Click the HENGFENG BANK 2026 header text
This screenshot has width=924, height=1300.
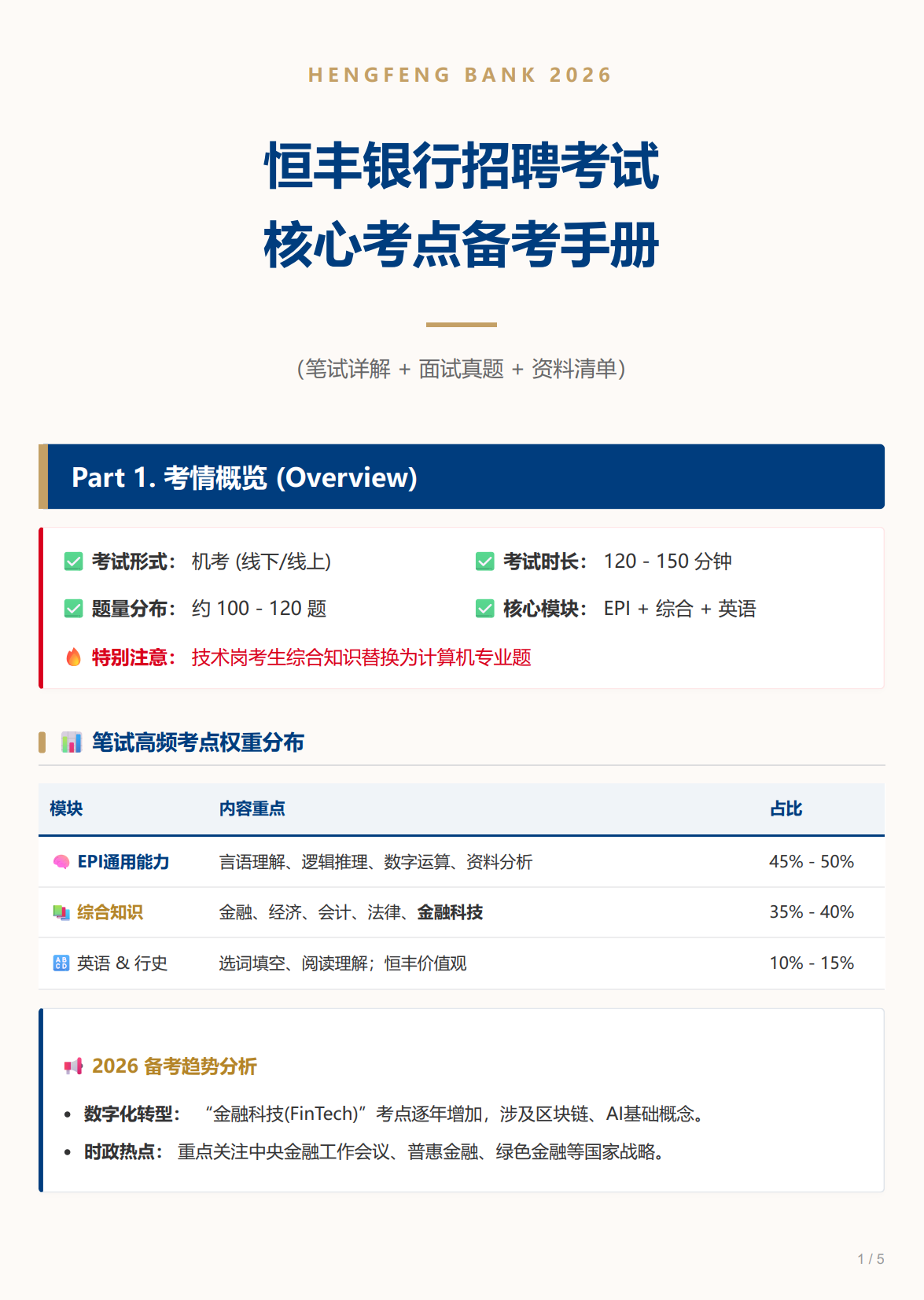click(461, 75)
